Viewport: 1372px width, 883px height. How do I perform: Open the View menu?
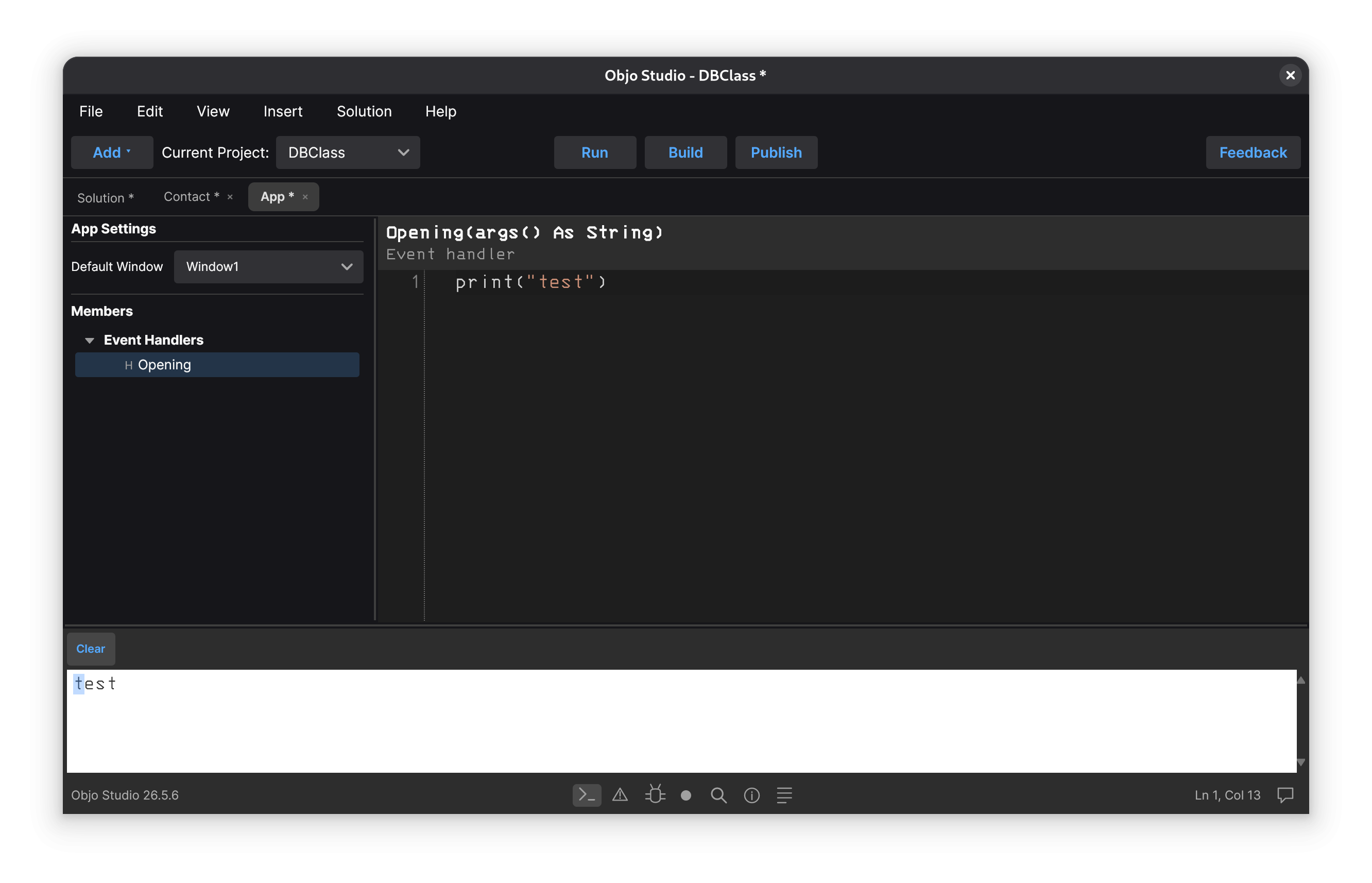tap(213, 111)
